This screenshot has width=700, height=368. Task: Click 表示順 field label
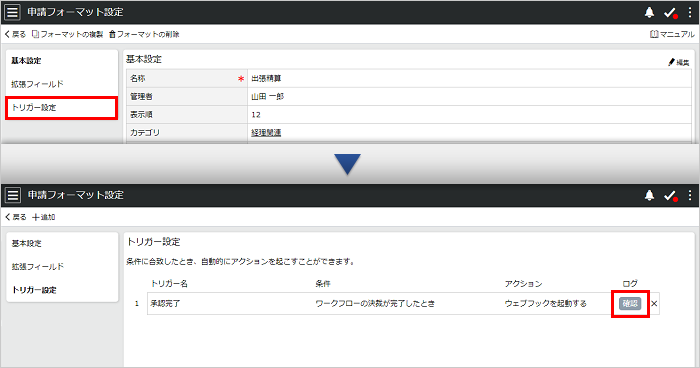click(x=141, y=115)
